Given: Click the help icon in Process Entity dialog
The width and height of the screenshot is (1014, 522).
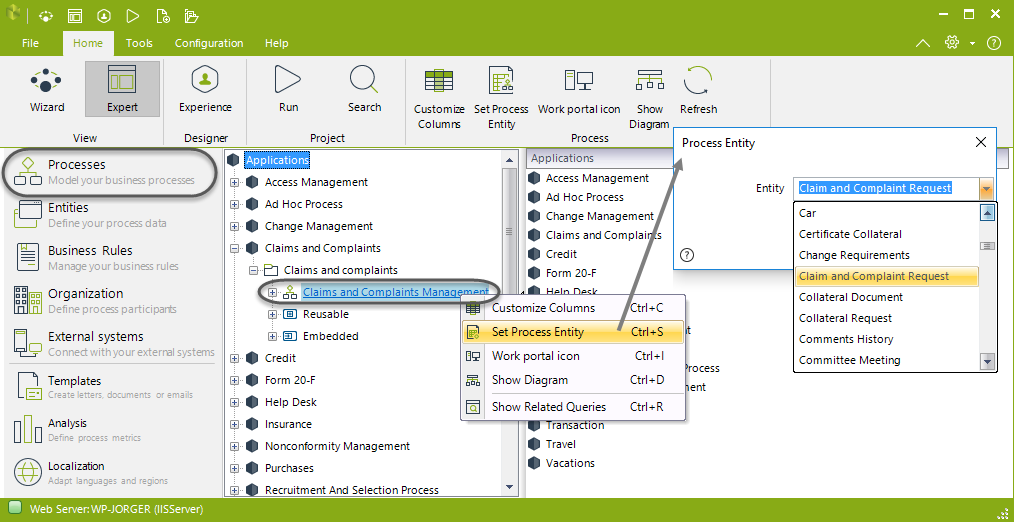Looking at the screenshot, I should [687, 255].
